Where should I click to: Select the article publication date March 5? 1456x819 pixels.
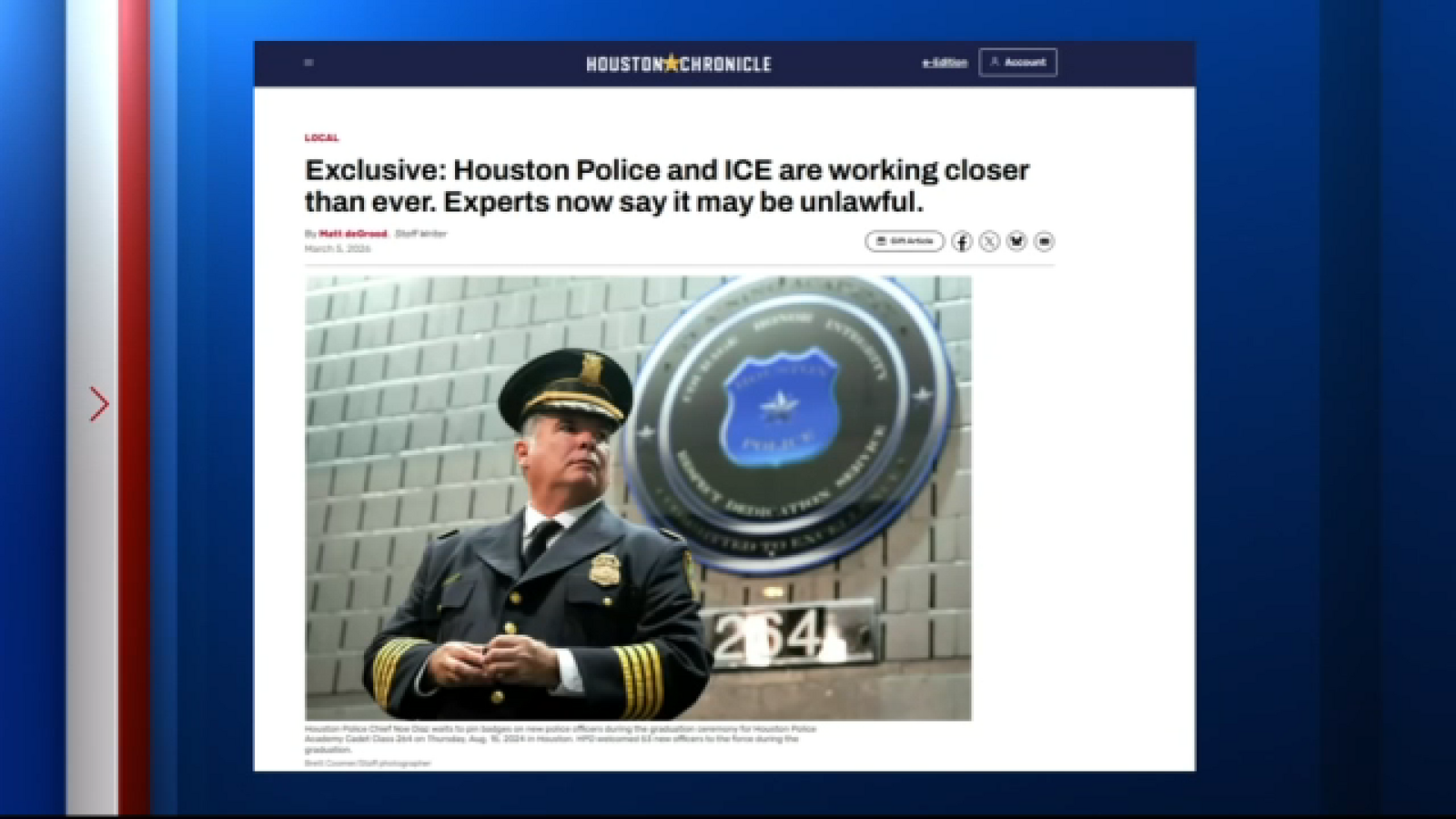[326, 248]
